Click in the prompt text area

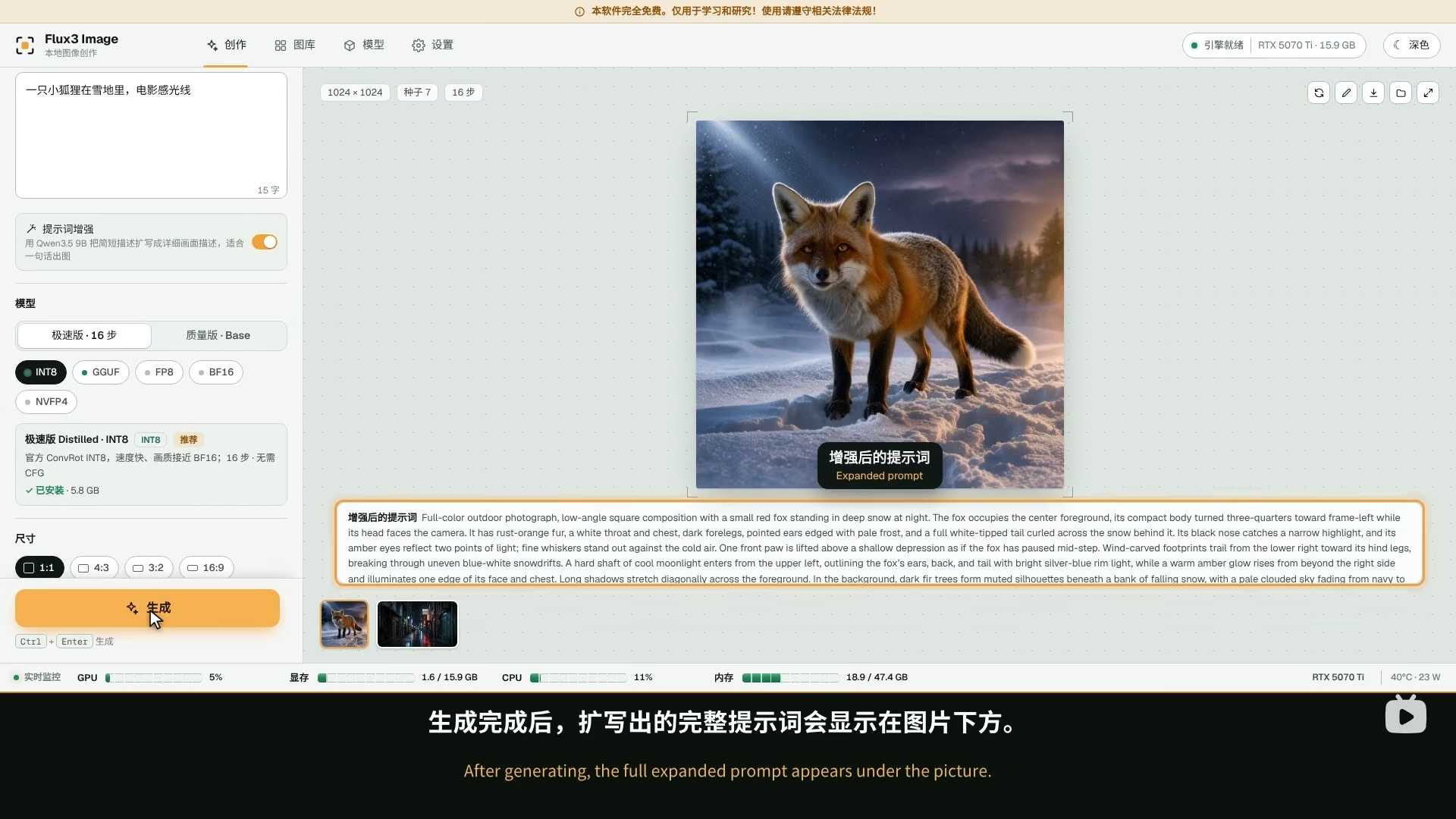tap(151, 136)
